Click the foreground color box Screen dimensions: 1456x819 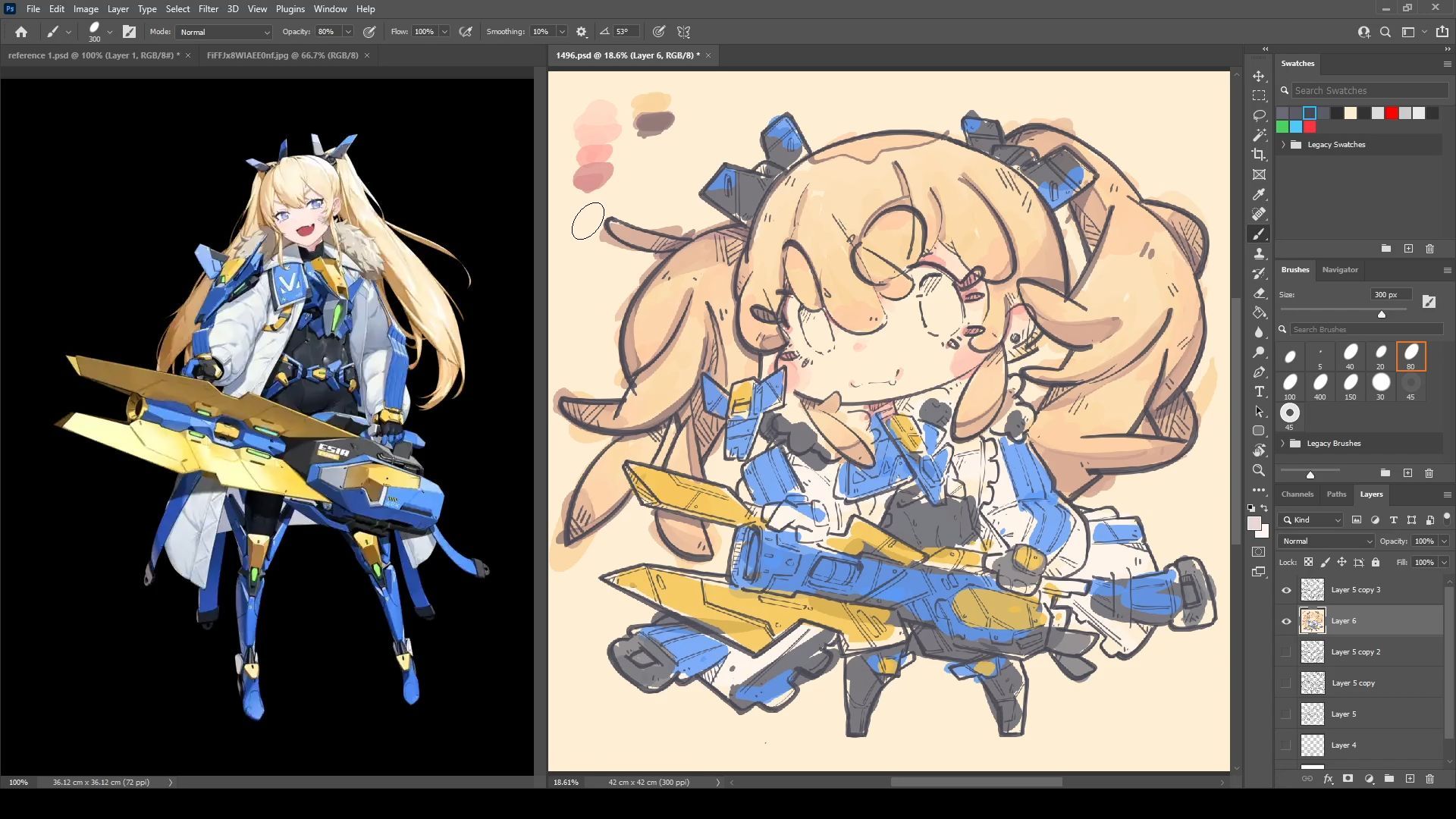tap(1254, 524)
